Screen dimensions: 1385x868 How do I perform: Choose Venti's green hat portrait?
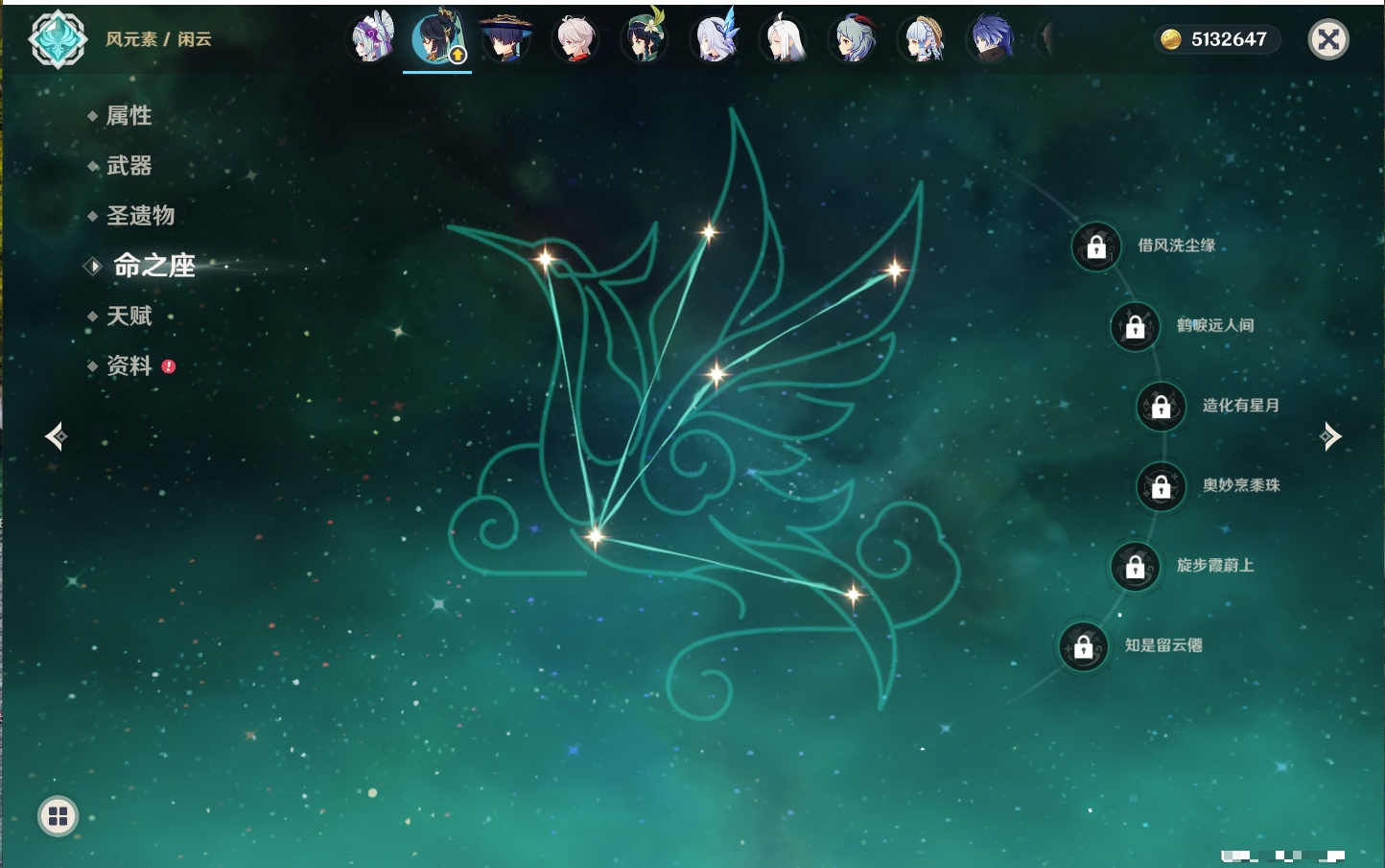[645, 39]
